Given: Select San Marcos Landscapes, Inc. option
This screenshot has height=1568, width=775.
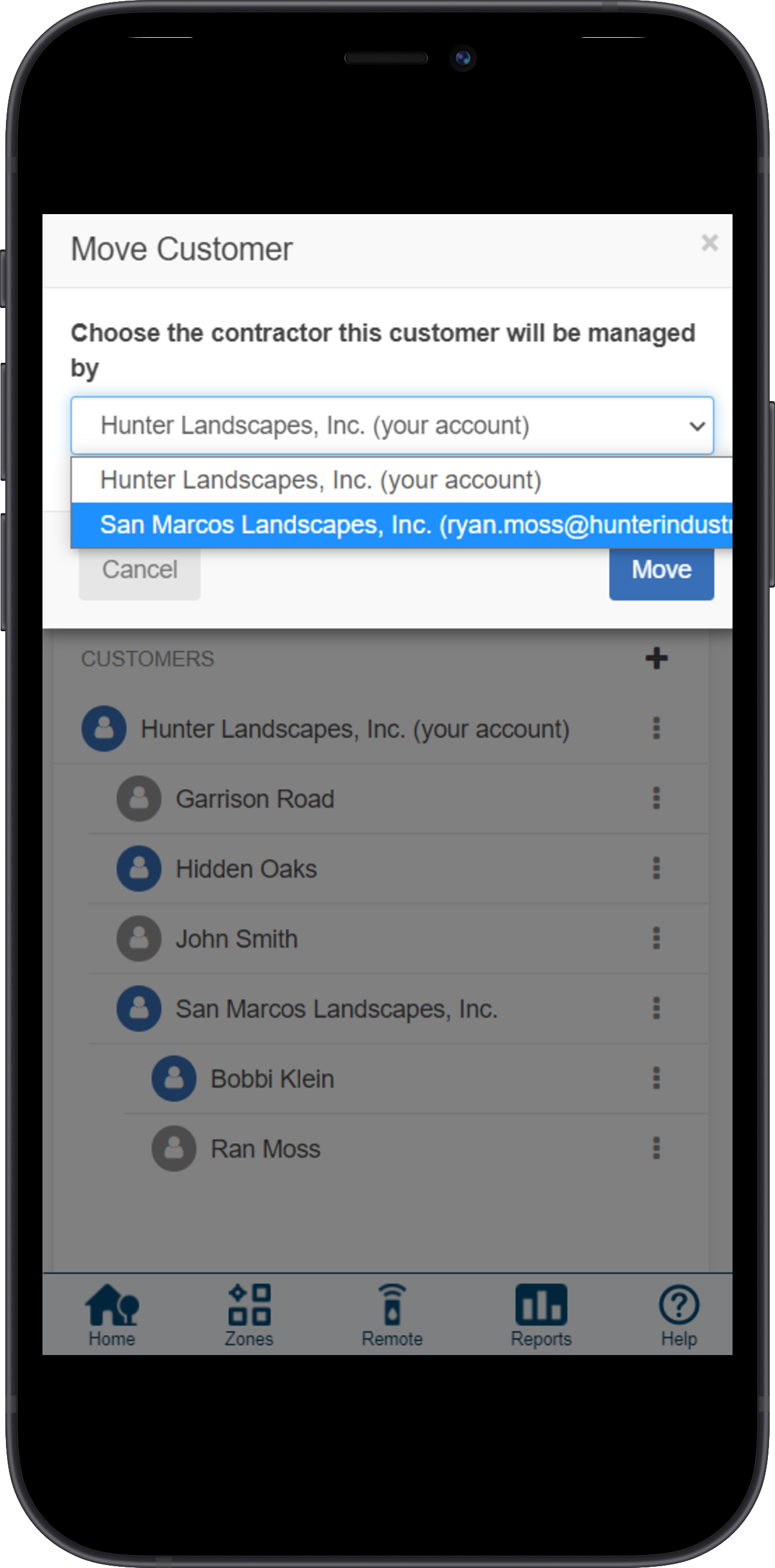Looking at the screenshot, I should 402,524.
